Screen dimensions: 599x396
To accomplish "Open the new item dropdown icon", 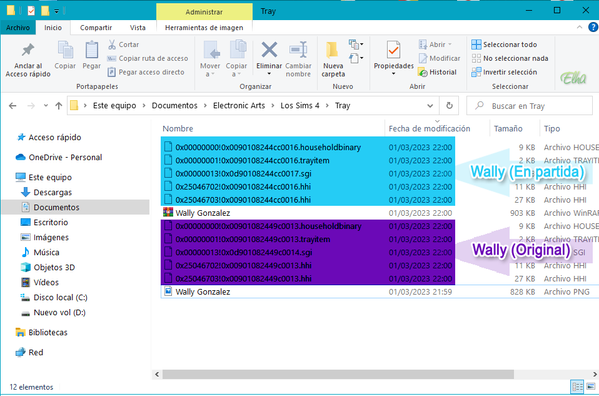I will click(x=356, y=44).
